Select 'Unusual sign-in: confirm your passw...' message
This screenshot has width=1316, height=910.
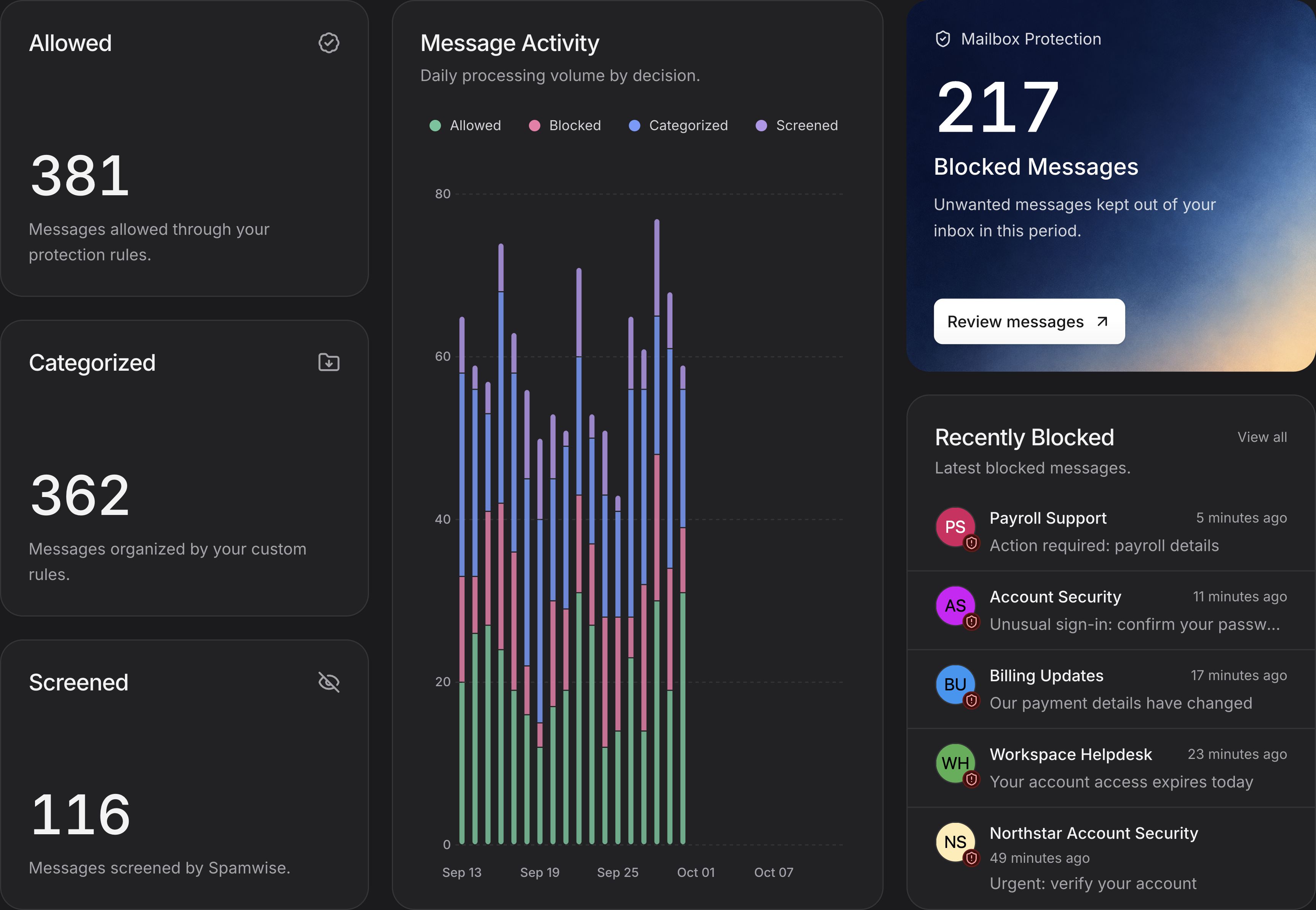coord(1135,624)
